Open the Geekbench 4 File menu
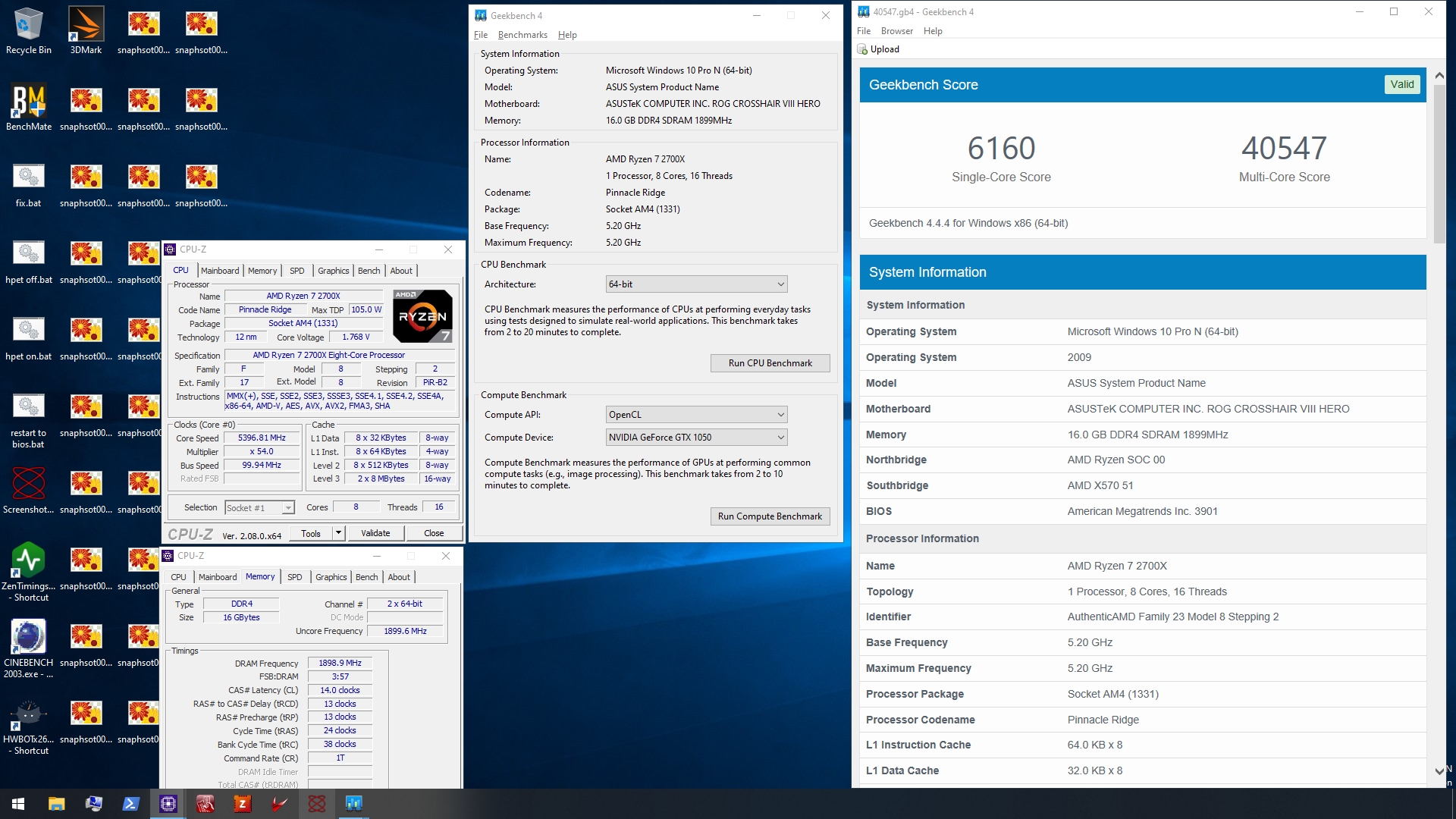 pyautogui.click(x=481, y=35)
